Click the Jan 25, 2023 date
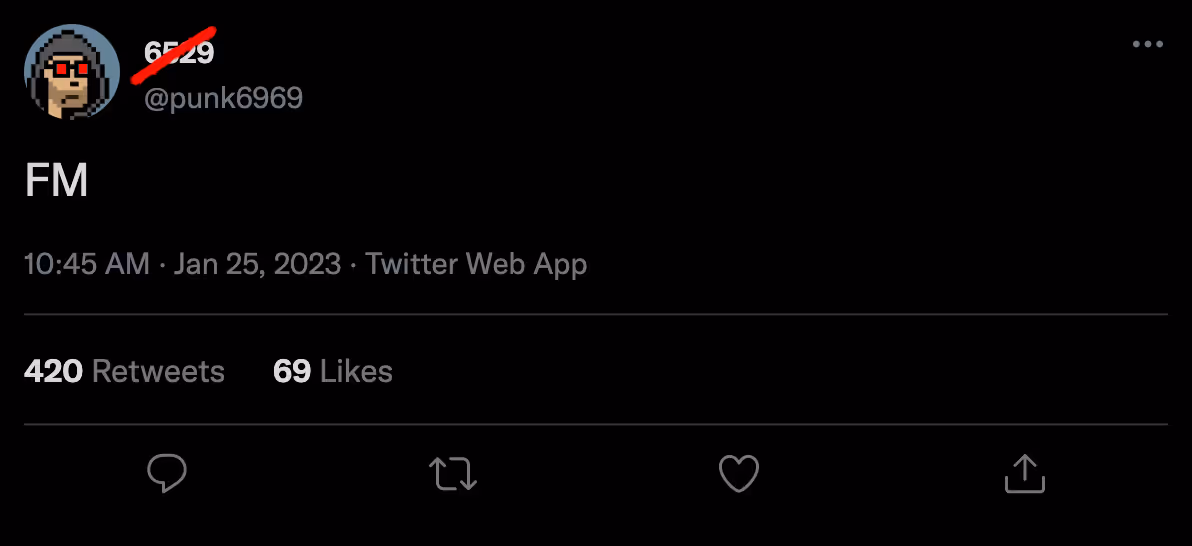Screen dimensions: 1192x546 257,265
